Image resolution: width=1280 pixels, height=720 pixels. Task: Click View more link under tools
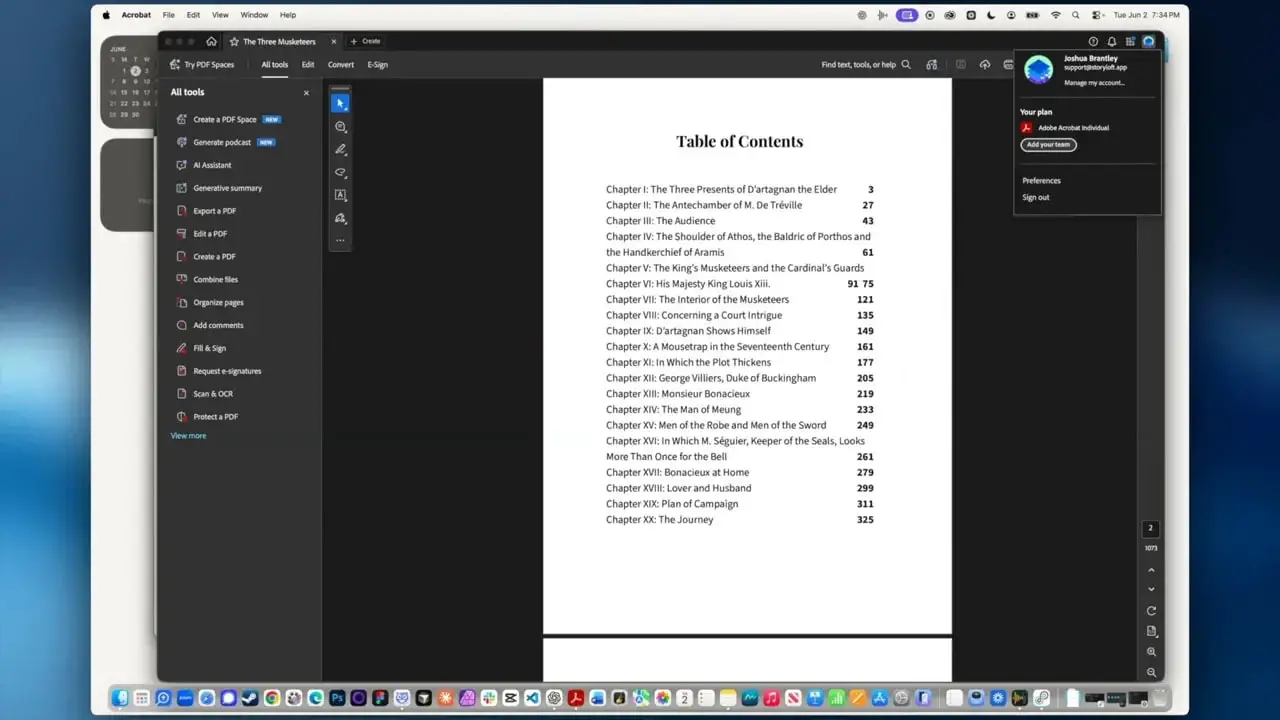(188, 436)
